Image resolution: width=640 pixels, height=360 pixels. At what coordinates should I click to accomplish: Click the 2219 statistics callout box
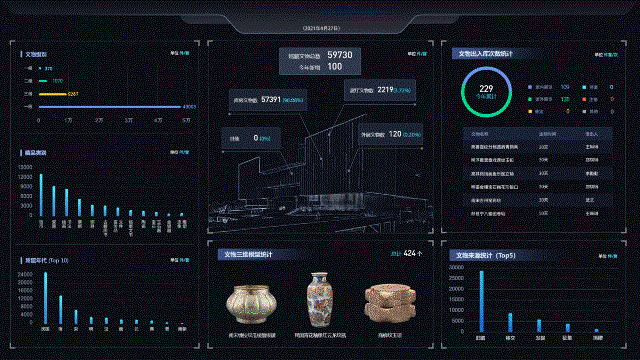coord(380,90)
